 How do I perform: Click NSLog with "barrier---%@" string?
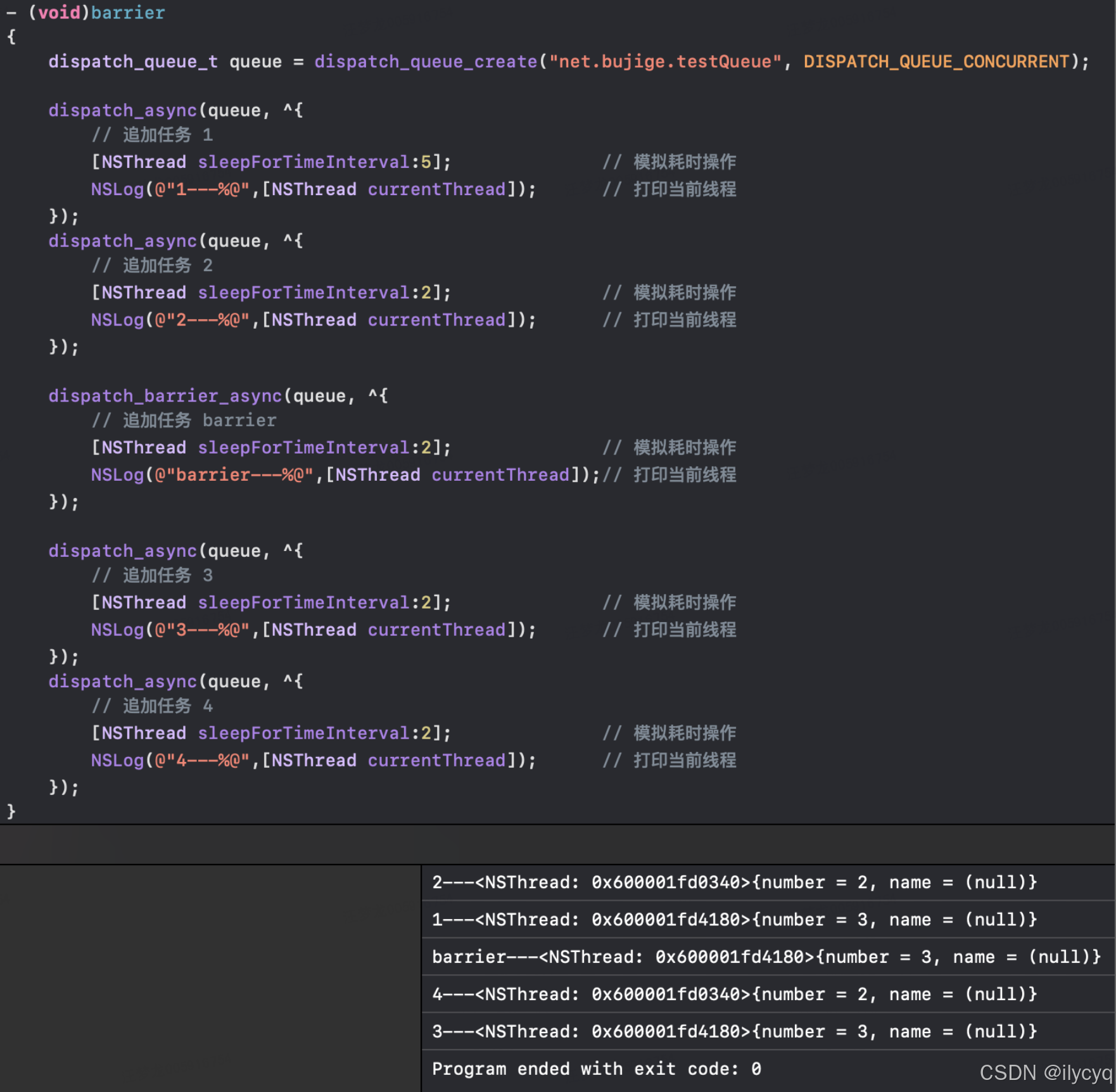pyautogui.click(x=345, y=475)
